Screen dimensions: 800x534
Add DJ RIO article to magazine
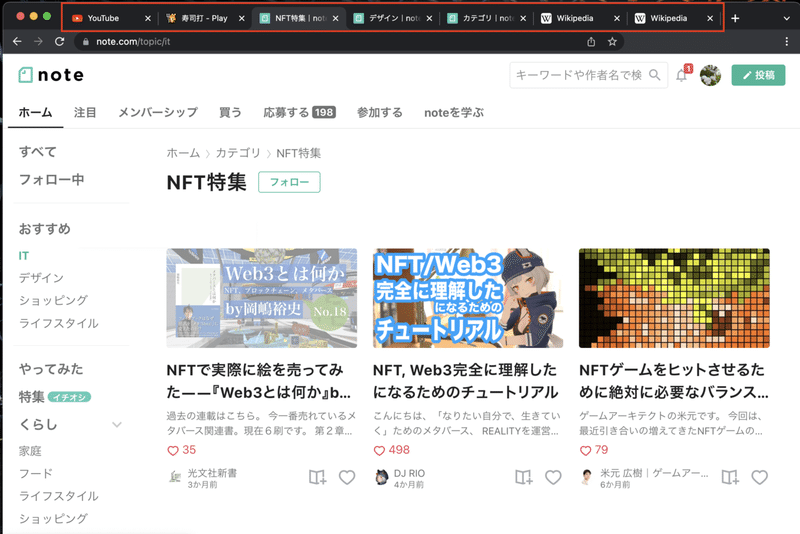[523, 477]
